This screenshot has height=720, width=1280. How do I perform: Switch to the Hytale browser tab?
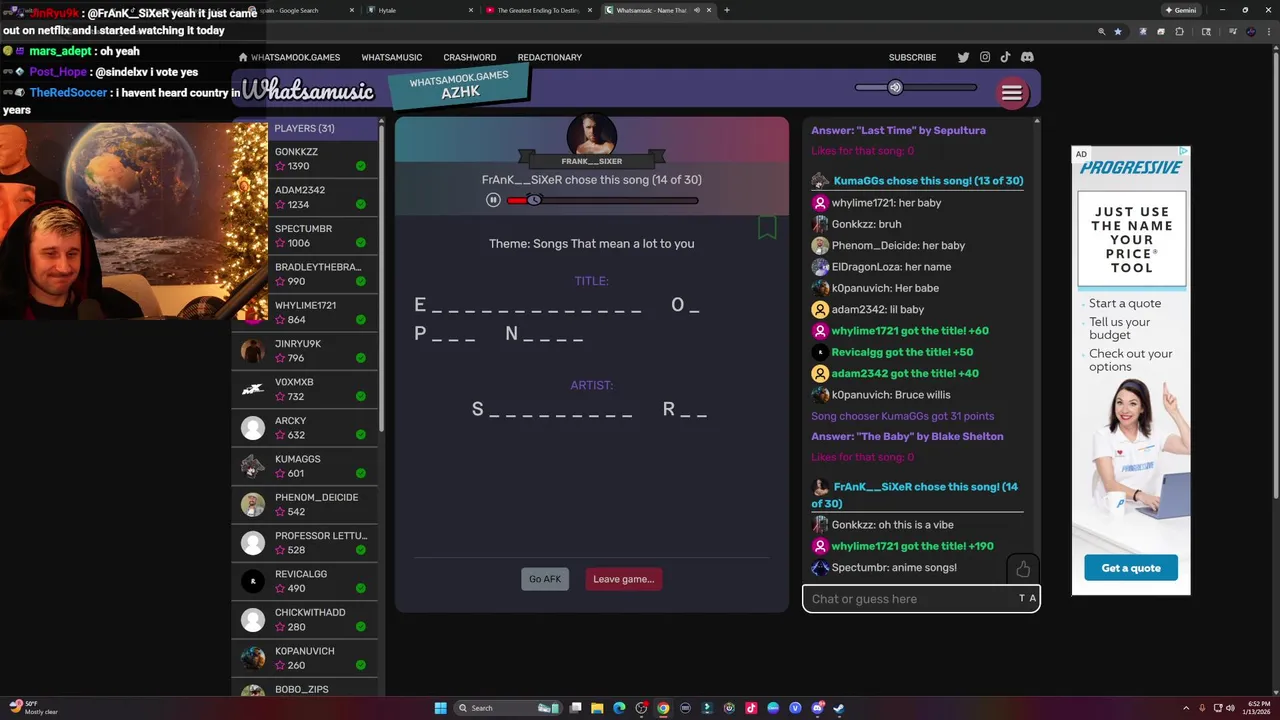tap(418, 10)
